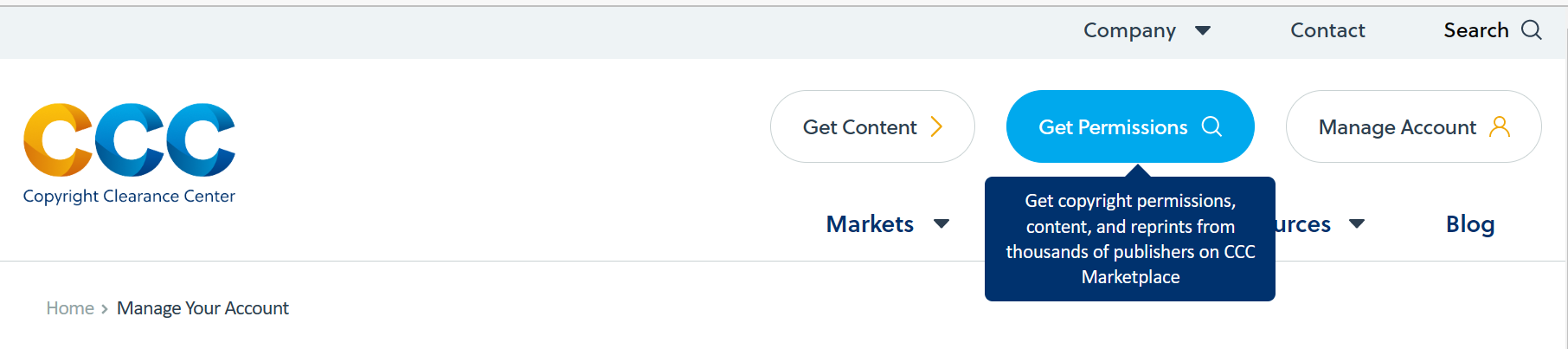
Task: Click the Get Permissions button
Action: [x=1130, y=126]
